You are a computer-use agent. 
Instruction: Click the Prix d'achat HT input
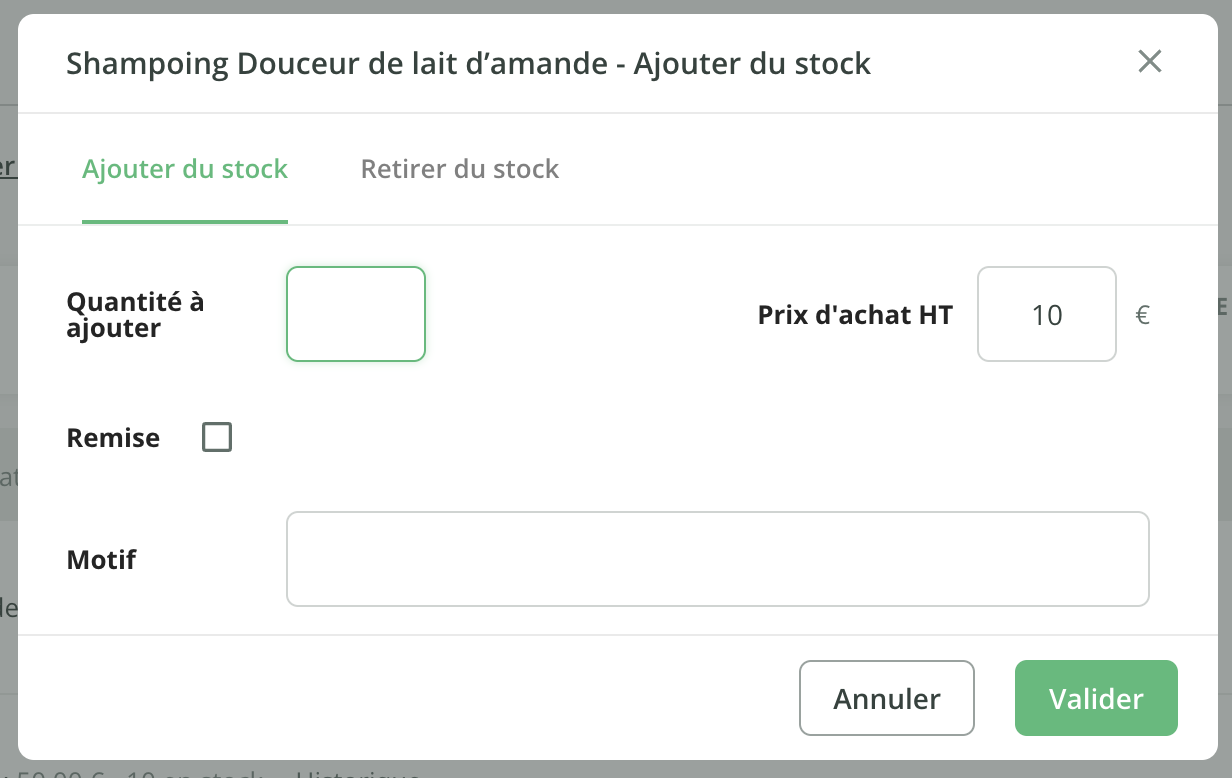[x=1046, y=314]
